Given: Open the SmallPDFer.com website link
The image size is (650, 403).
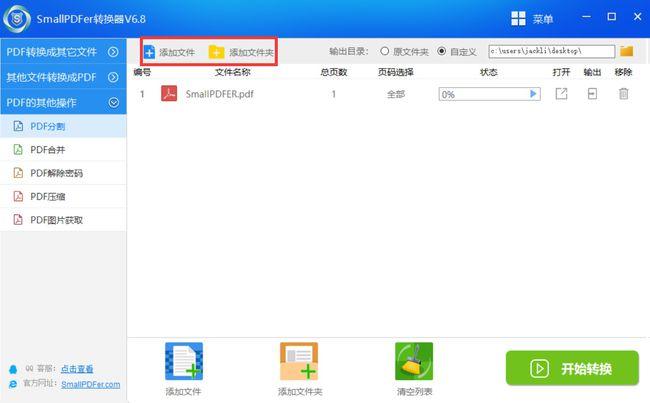Looking at the screenshot, I should tap(90, 384).
